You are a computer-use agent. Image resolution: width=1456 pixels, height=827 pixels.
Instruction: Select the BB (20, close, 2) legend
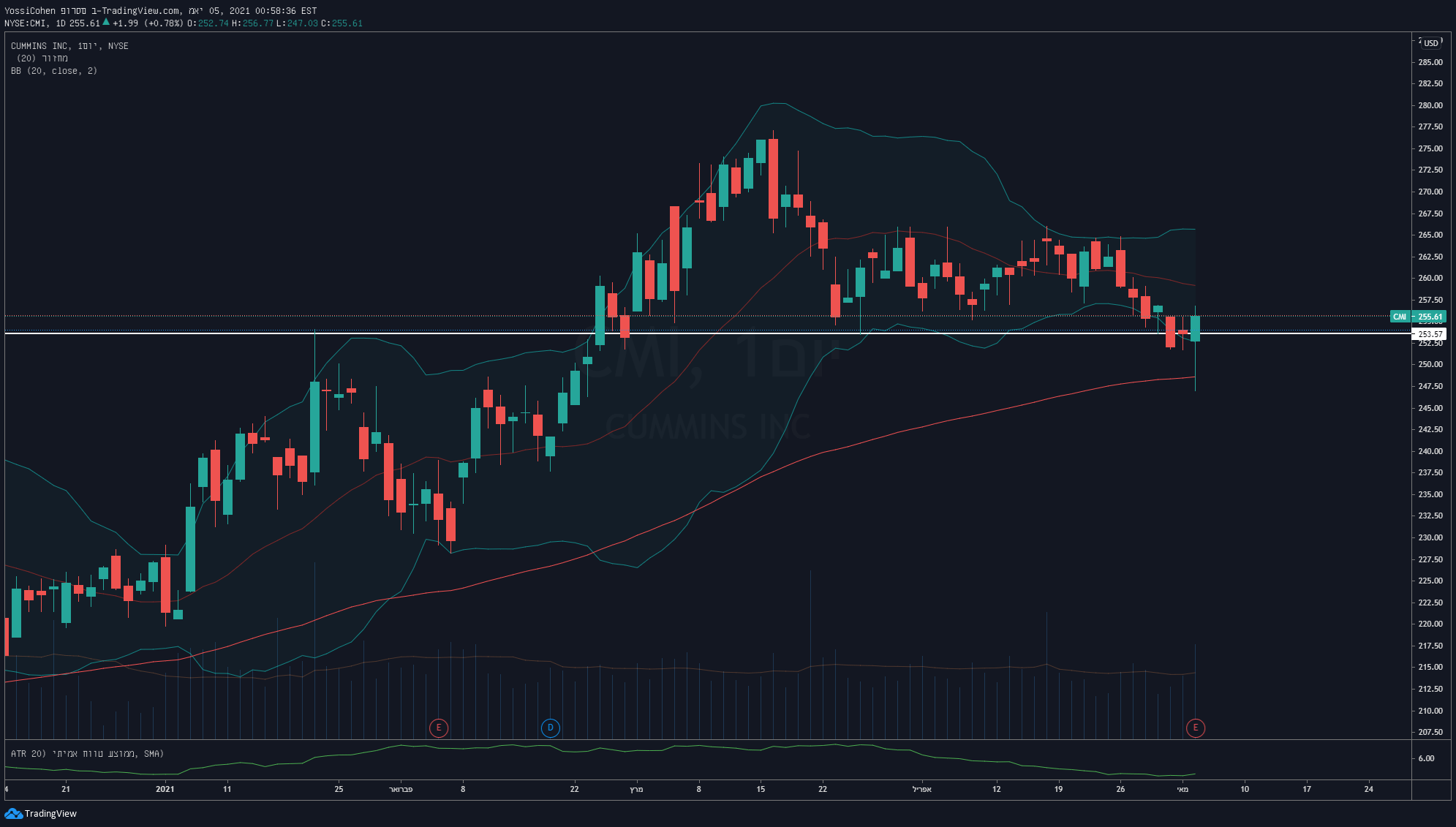(54, 71)
